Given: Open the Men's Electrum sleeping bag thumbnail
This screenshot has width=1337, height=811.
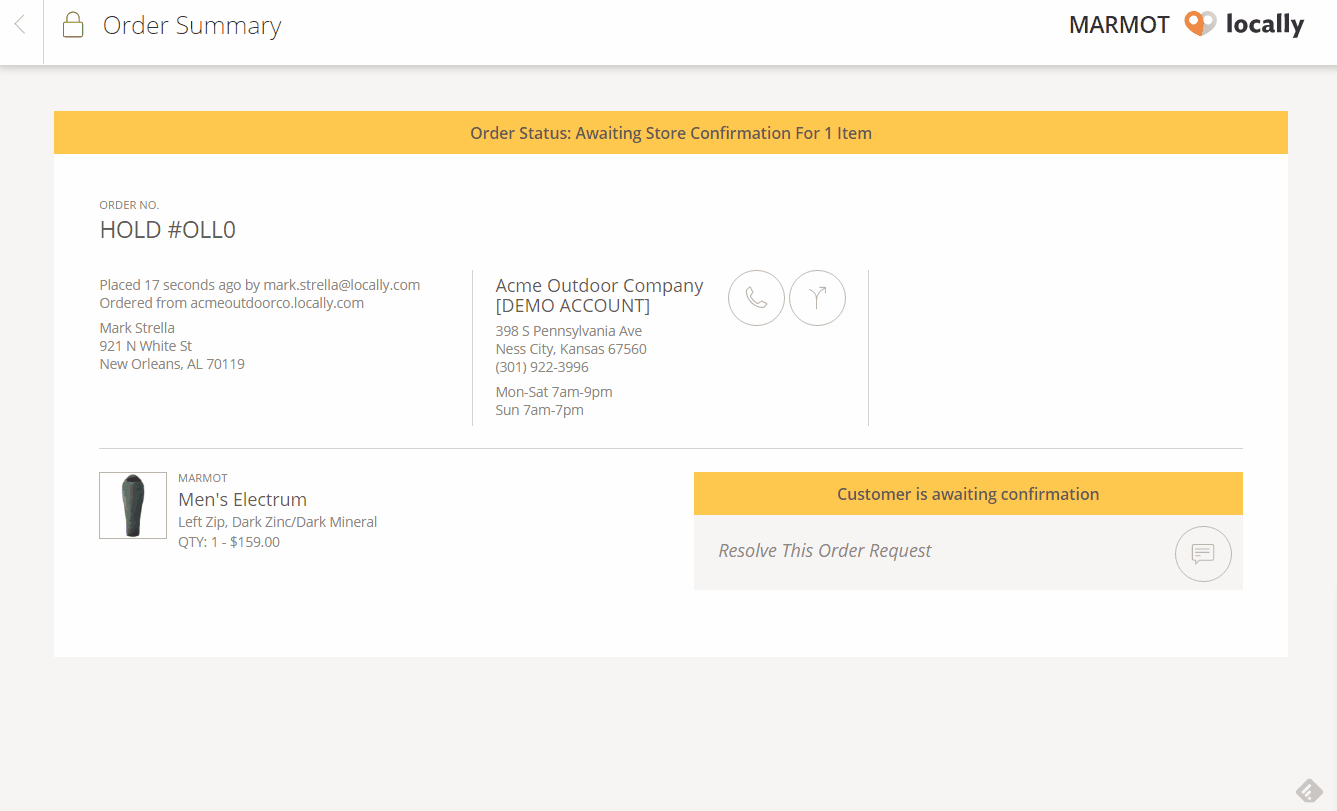Looking at the screenshot, I should tap(133, 506).
